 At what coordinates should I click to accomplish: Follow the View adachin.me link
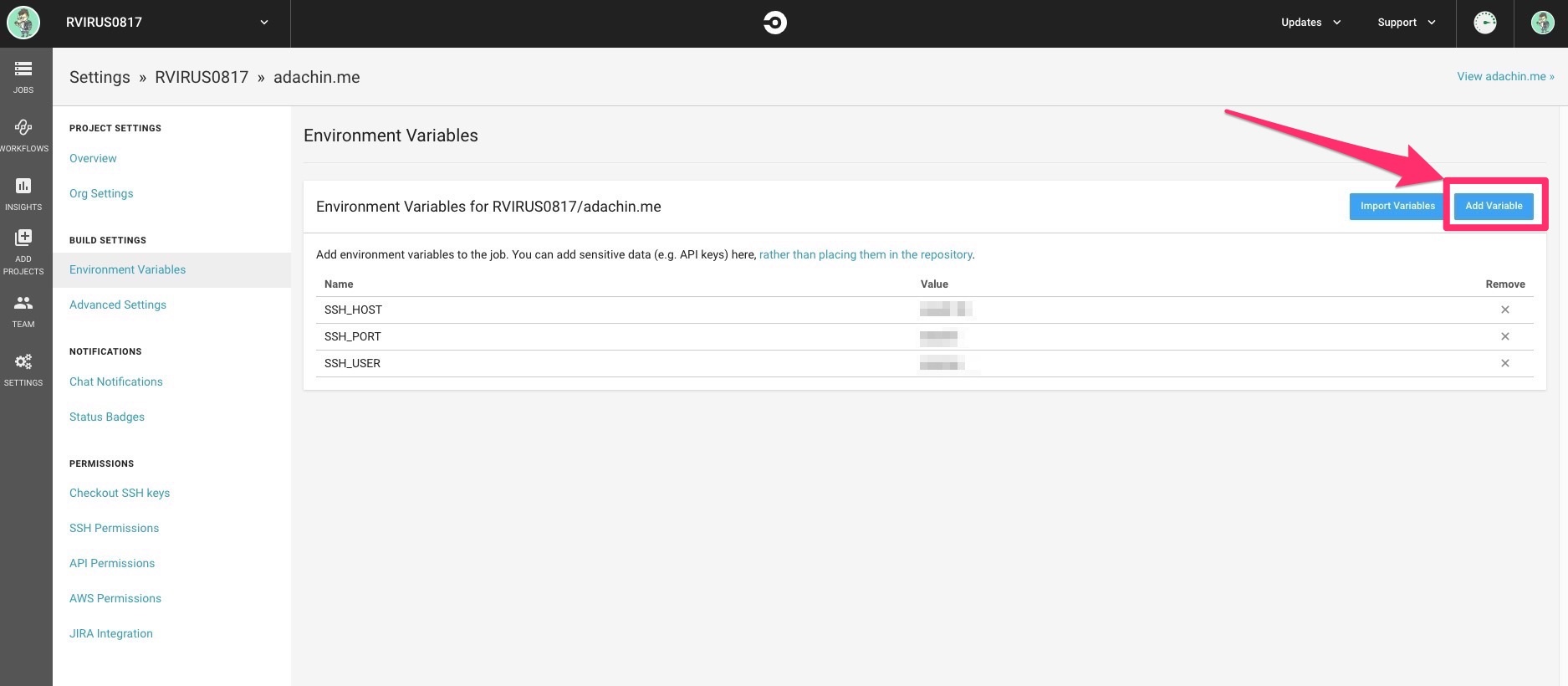click(x=1505, y=76)
